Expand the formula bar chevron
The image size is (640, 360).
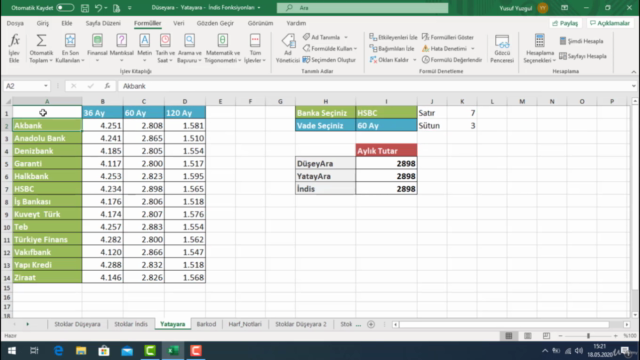(633, 86)
